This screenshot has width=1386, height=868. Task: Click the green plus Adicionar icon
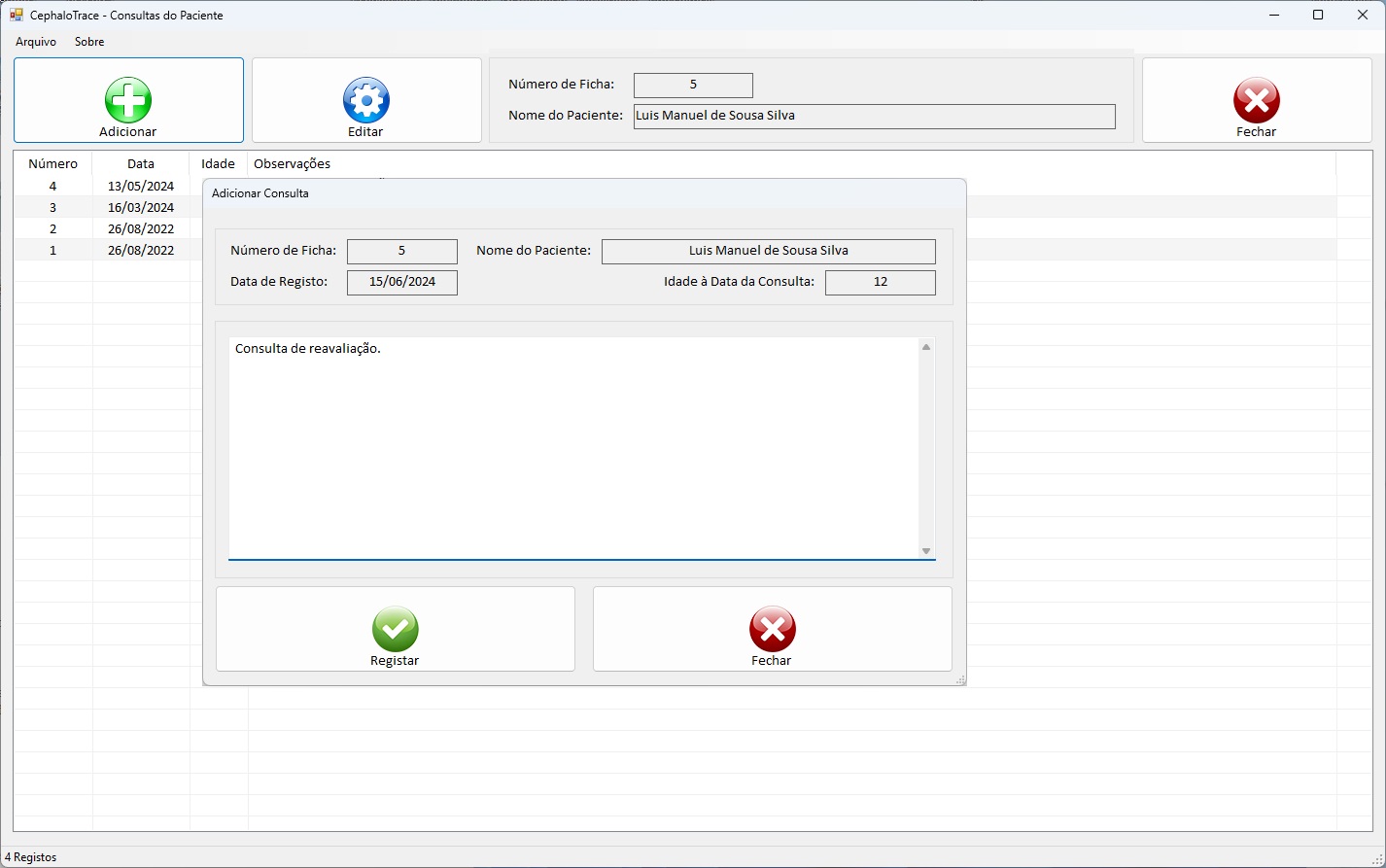(128, 100)
